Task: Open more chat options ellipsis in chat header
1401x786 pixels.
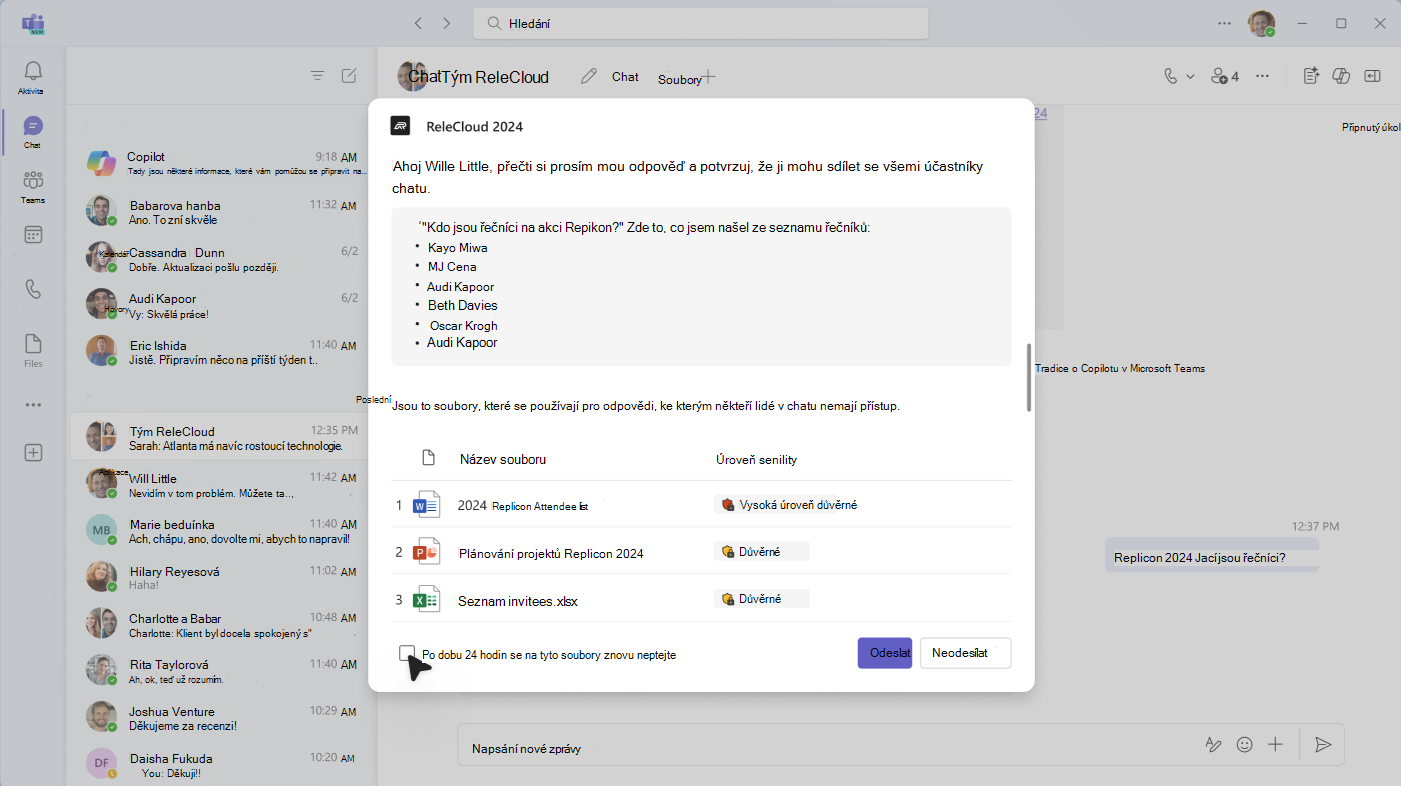Action: pyautogui.click(x=1263, y=76)
